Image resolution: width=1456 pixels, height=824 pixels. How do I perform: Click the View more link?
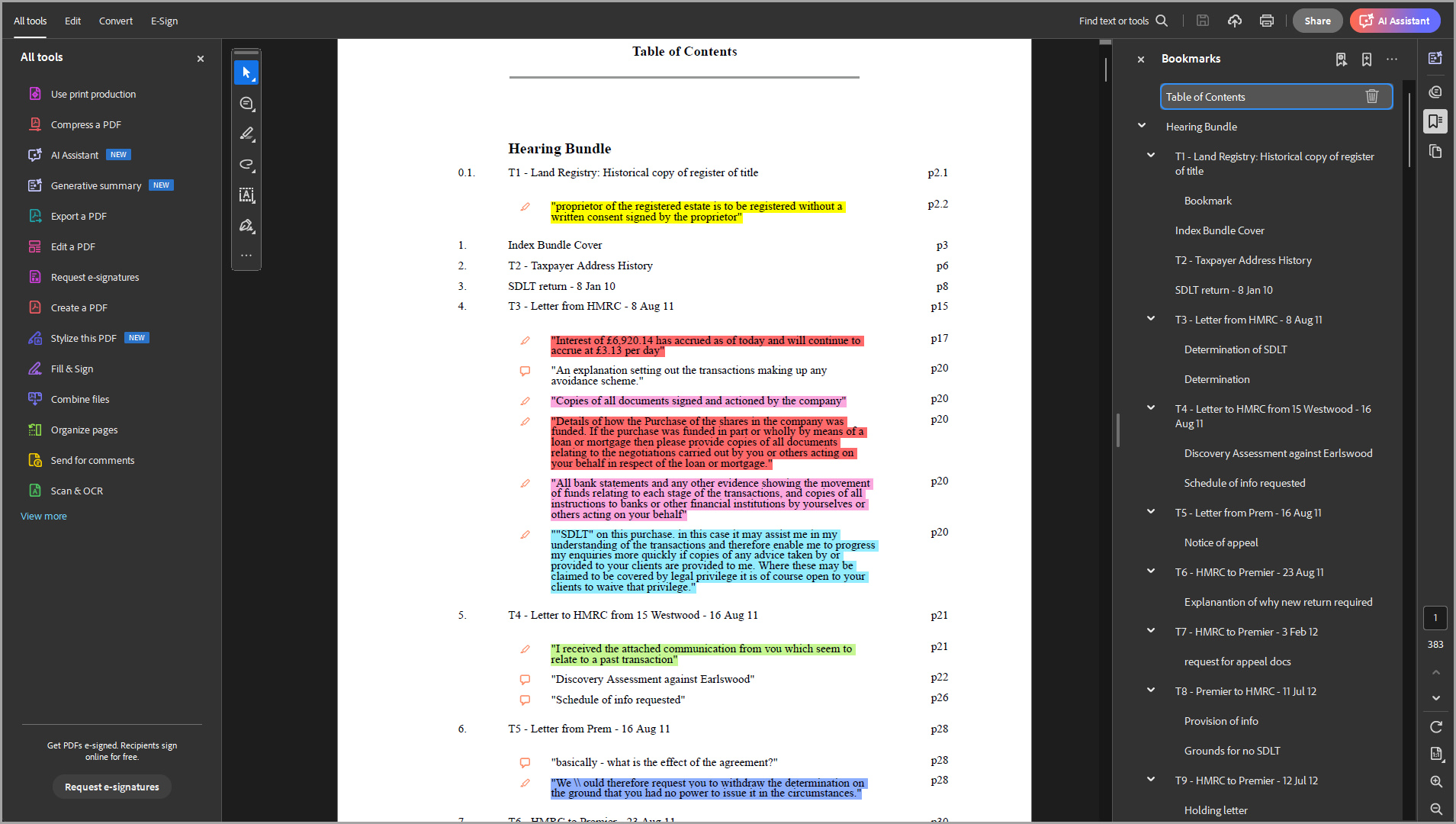43,517
